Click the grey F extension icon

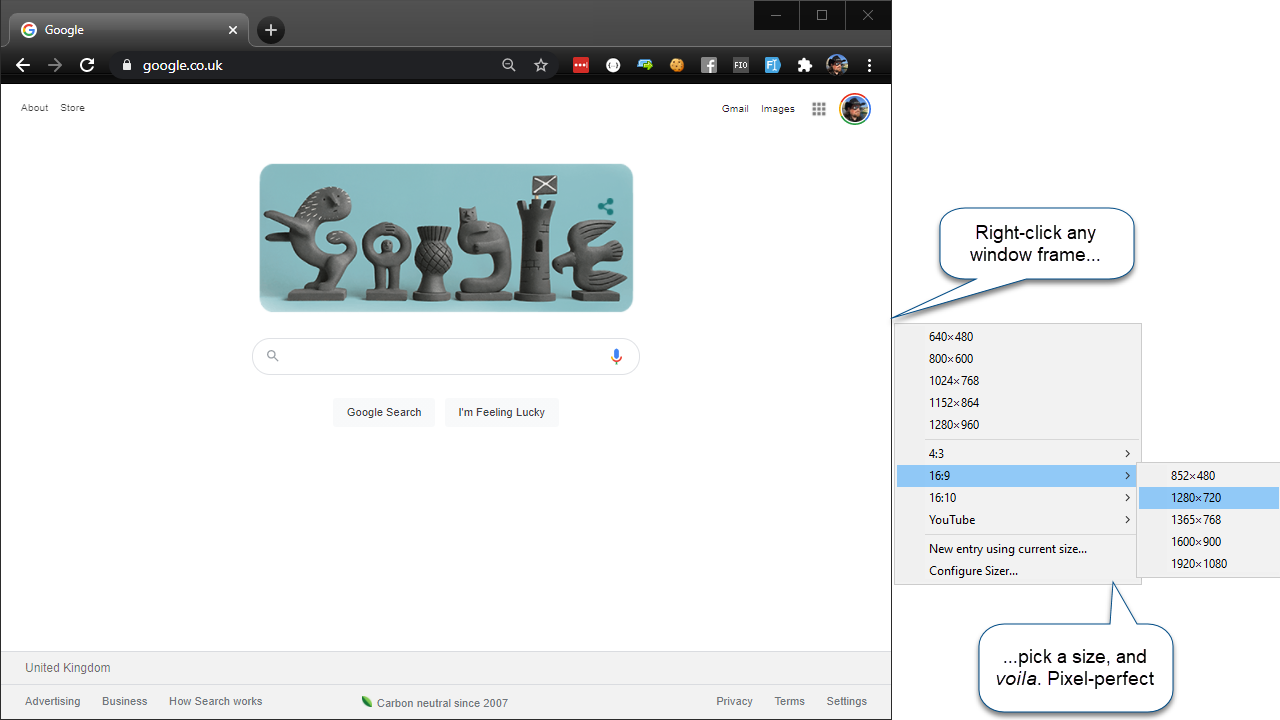709,65
